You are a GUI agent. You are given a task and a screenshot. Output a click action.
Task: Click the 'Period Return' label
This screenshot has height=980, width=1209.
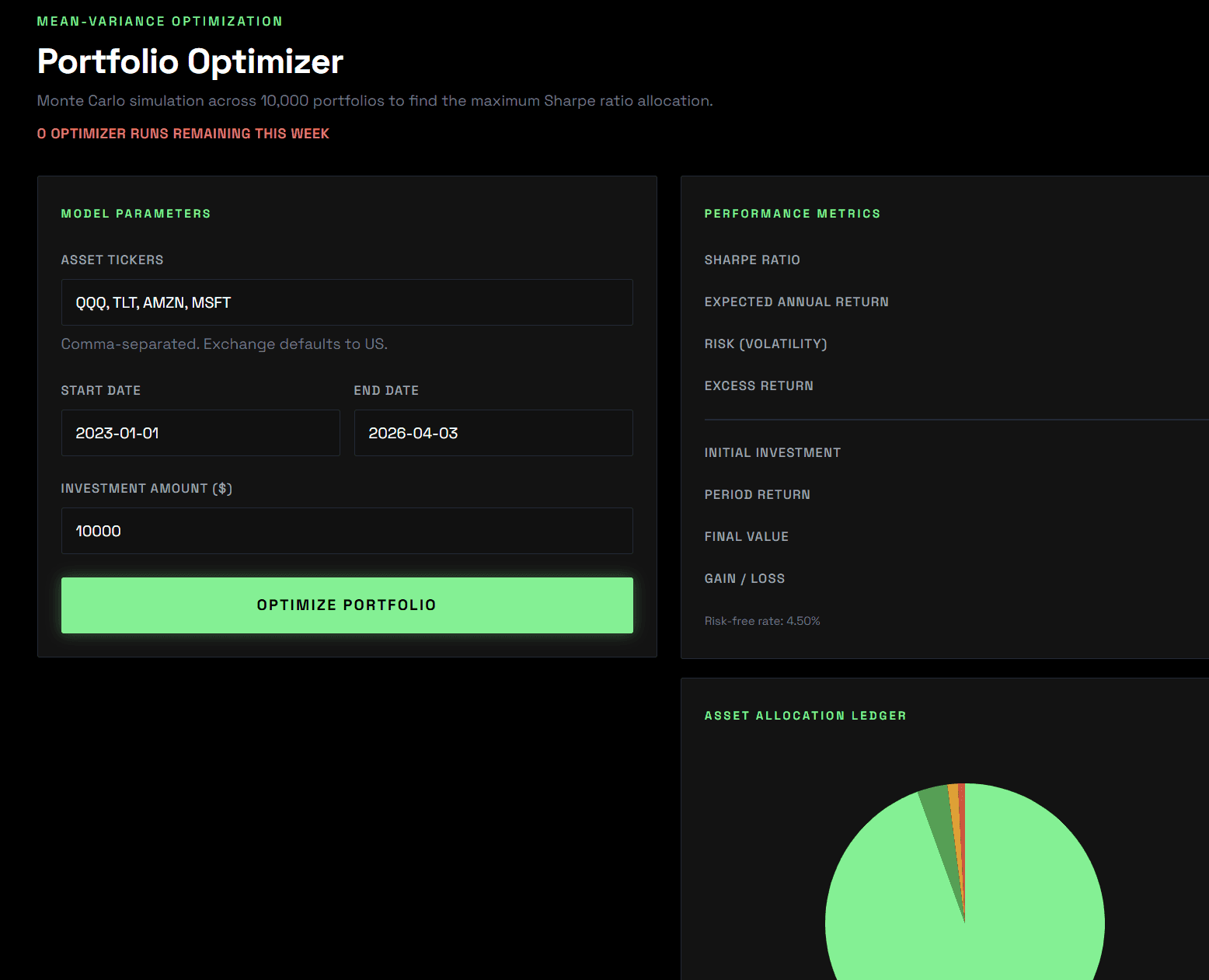[x=758, y=494]
